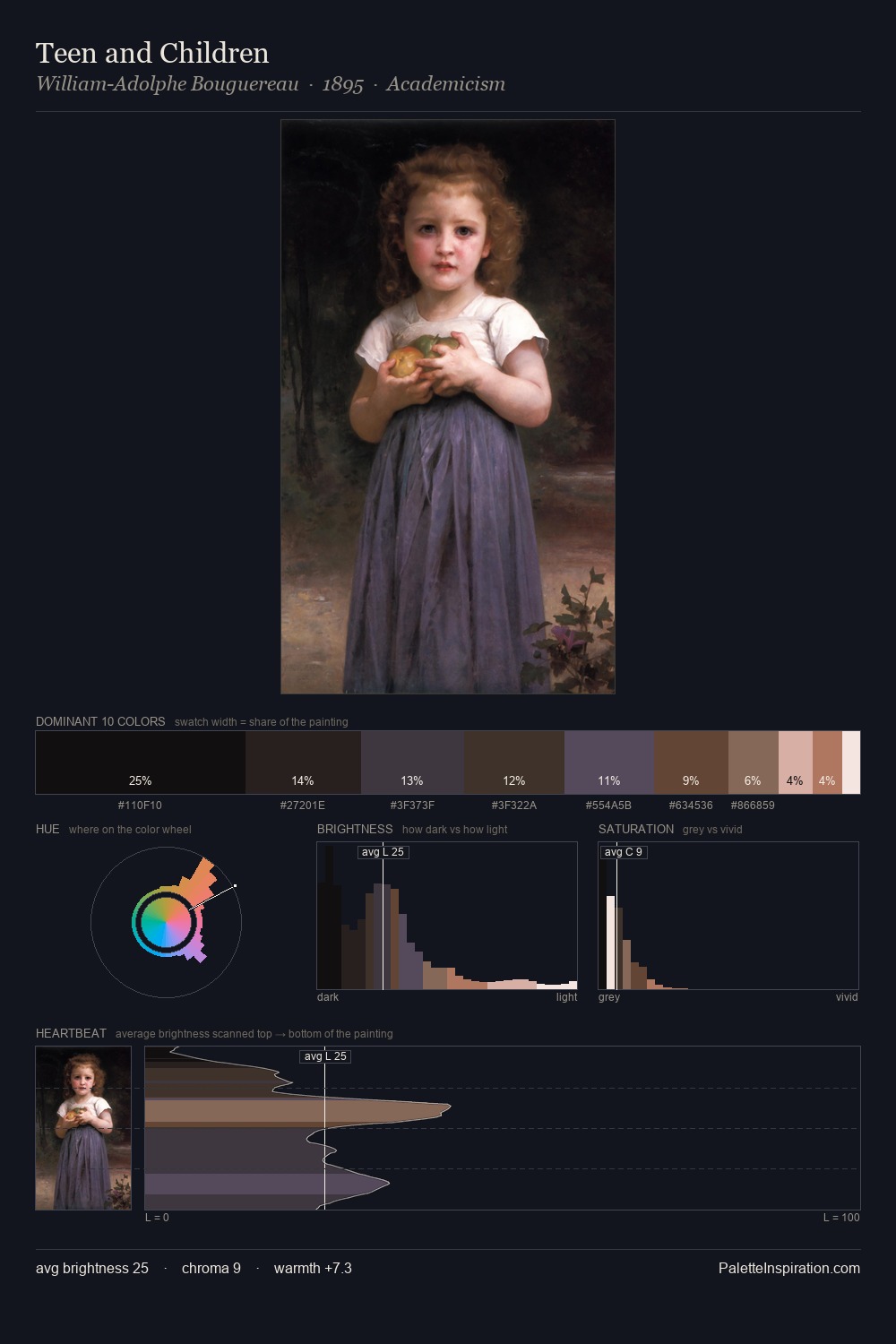Select the #27201E swatch at 14%
The image size is (896, 1344).
pos(303,762)
